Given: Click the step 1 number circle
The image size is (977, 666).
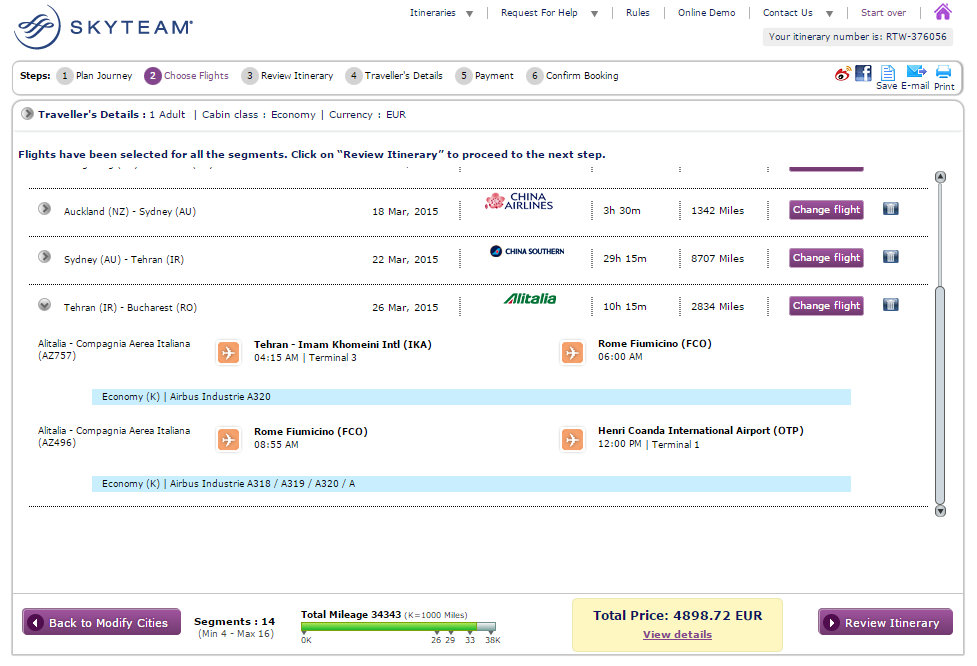Looking at the screenshot, I should coord(65,76).
